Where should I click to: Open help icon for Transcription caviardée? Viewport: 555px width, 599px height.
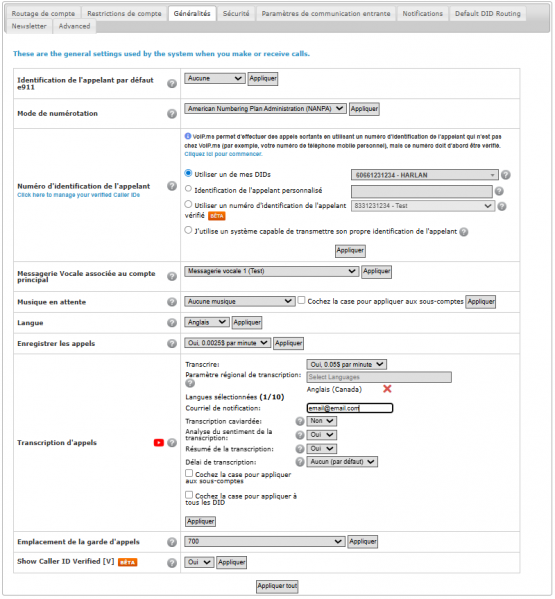[300, 421]
